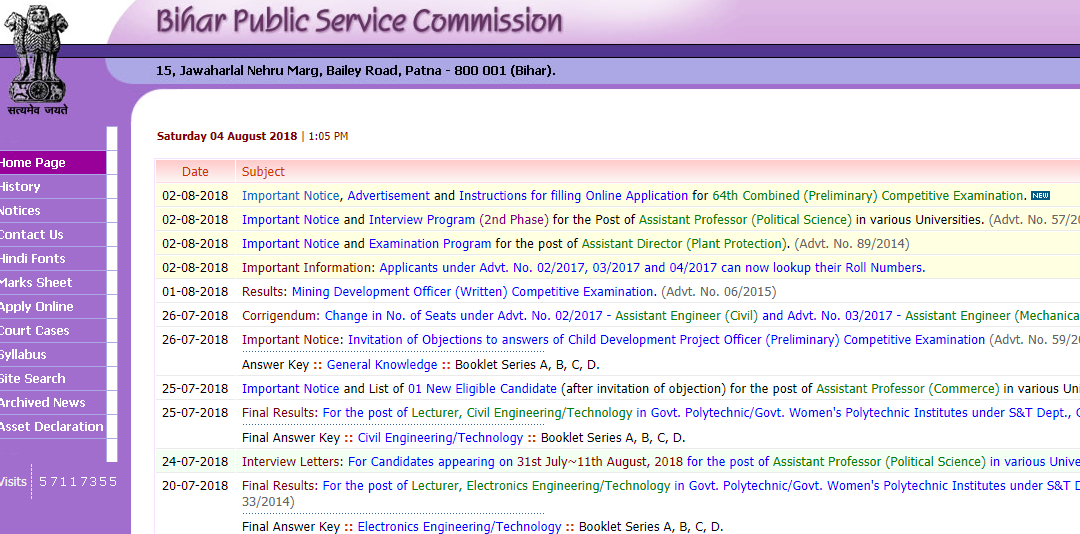Open the Advertisement link for 64th Combined exam
Screen dimensions: 1080x534
click(388, 196)
